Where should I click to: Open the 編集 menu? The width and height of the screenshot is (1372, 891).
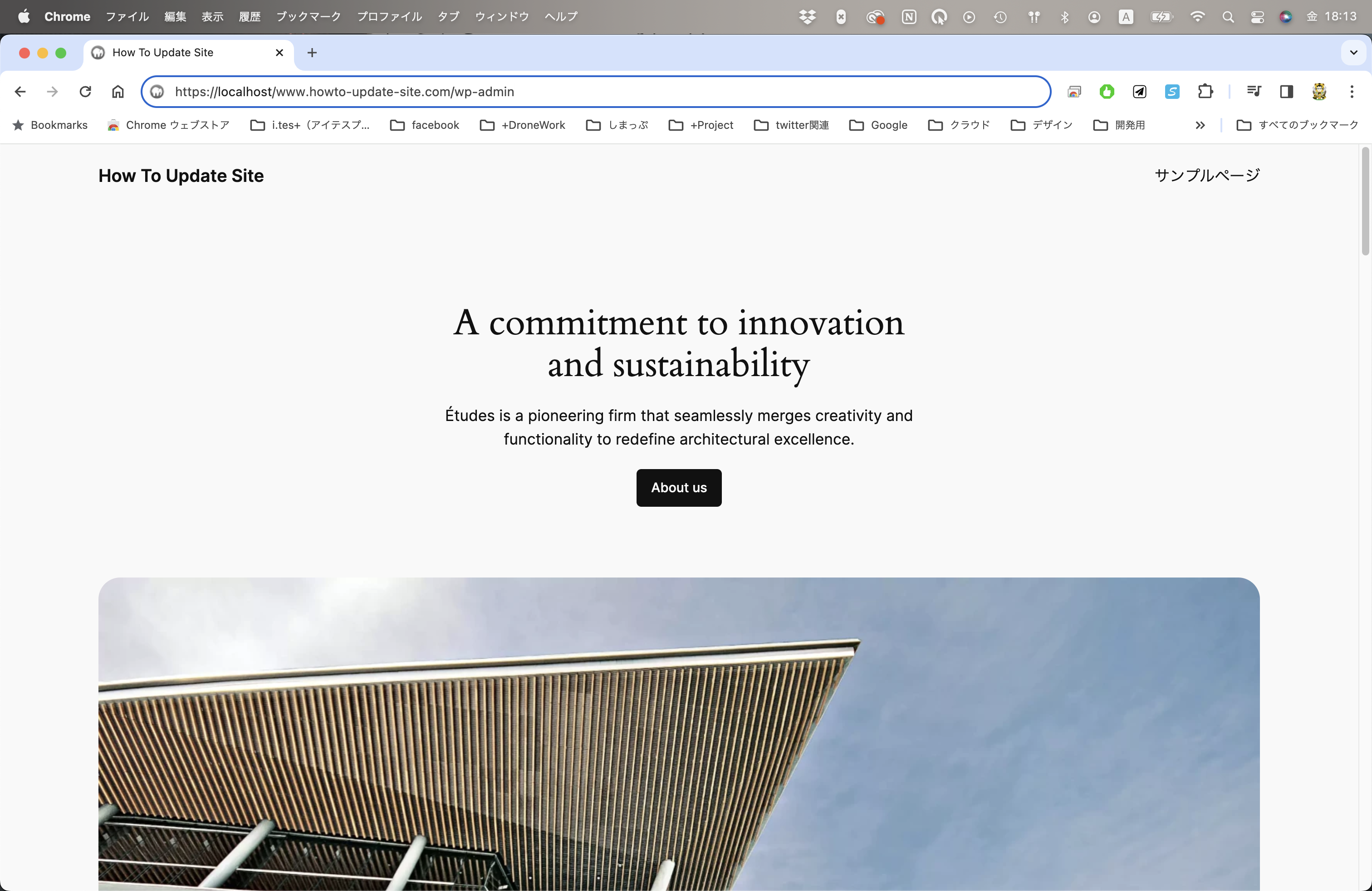(175, 17)
